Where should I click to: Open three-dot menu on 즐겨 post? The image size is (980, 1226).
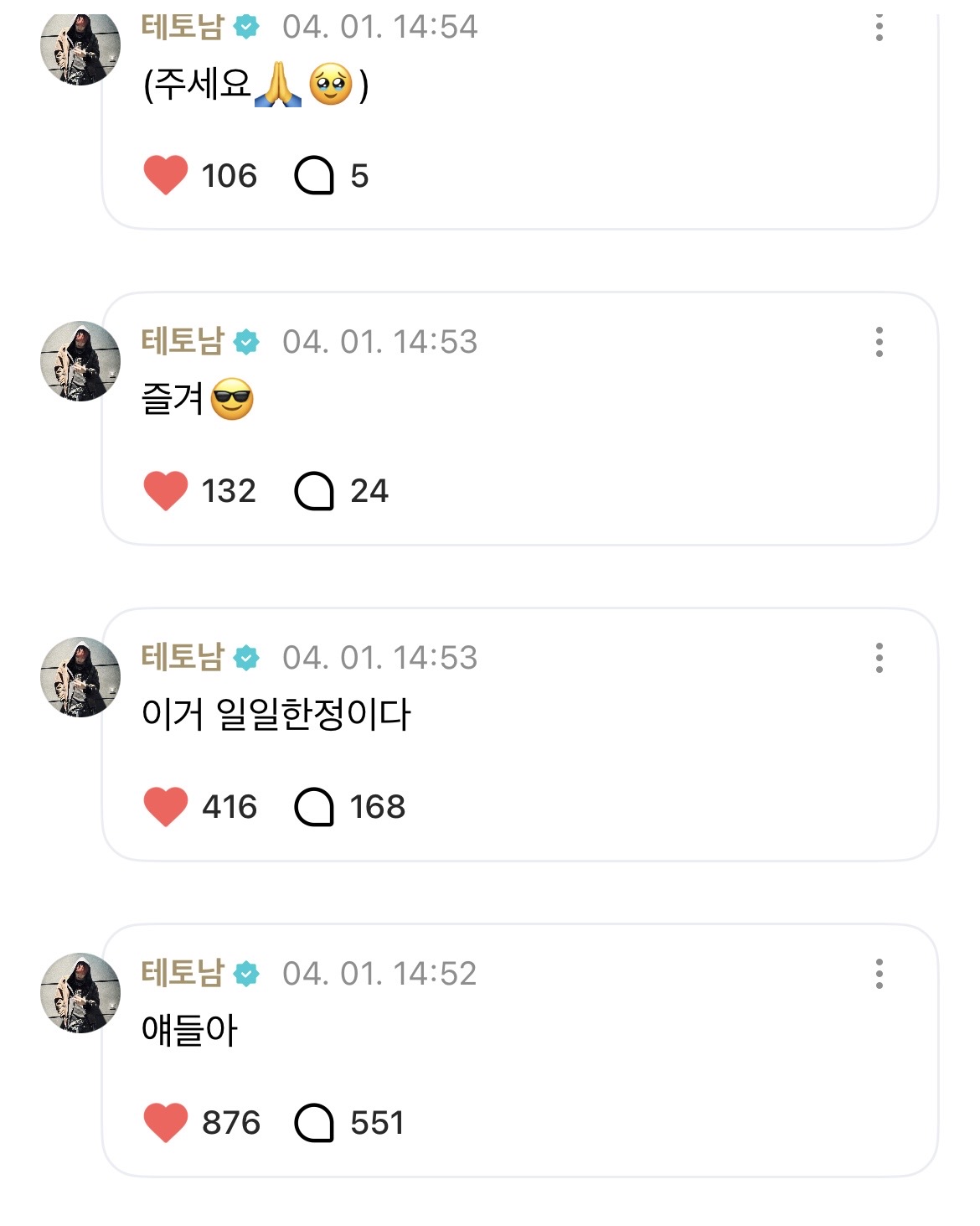[879, 342]
